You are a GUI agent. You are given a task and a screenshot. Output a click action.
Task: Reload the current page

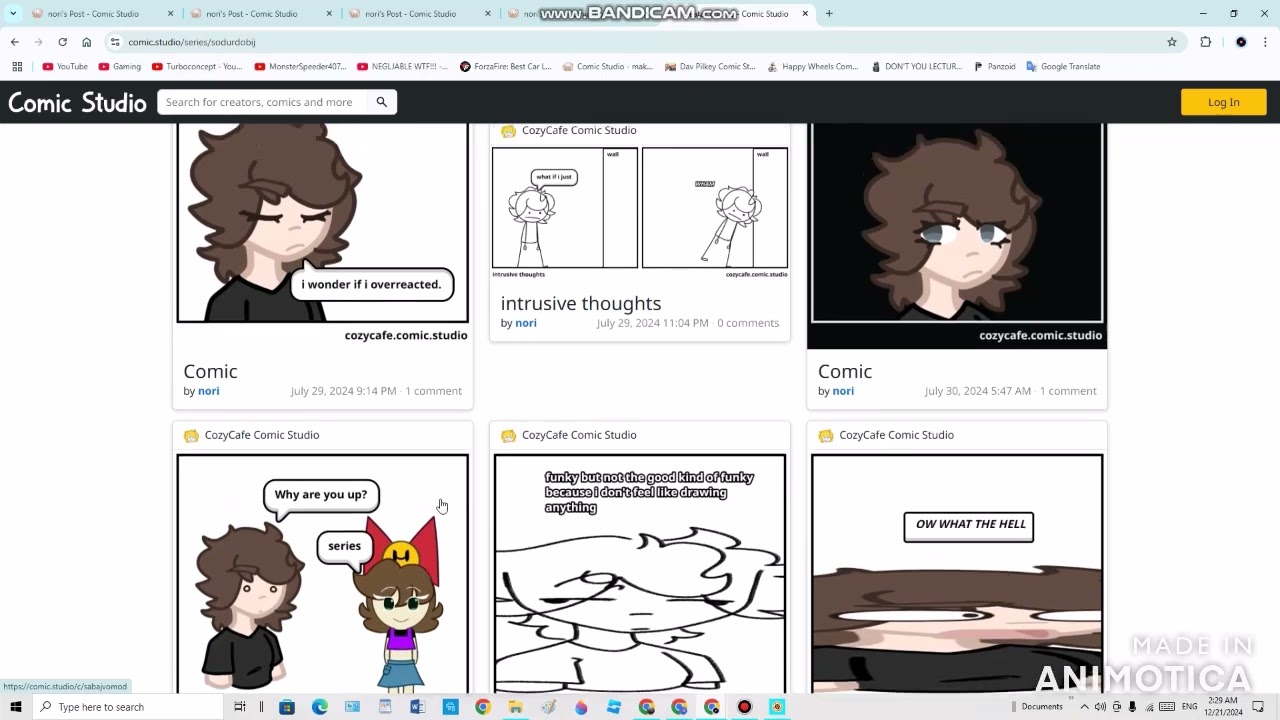[62, 42]
